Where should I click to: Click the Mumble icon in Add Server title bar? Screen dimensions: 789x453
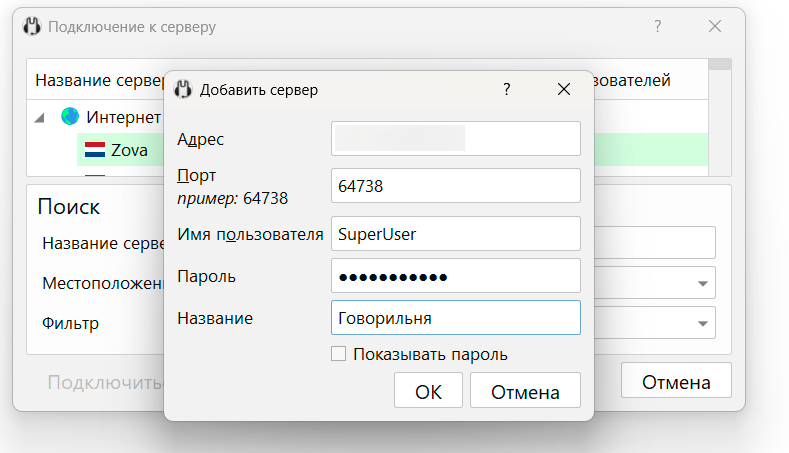pyautogui.click(x=183, y=90)
